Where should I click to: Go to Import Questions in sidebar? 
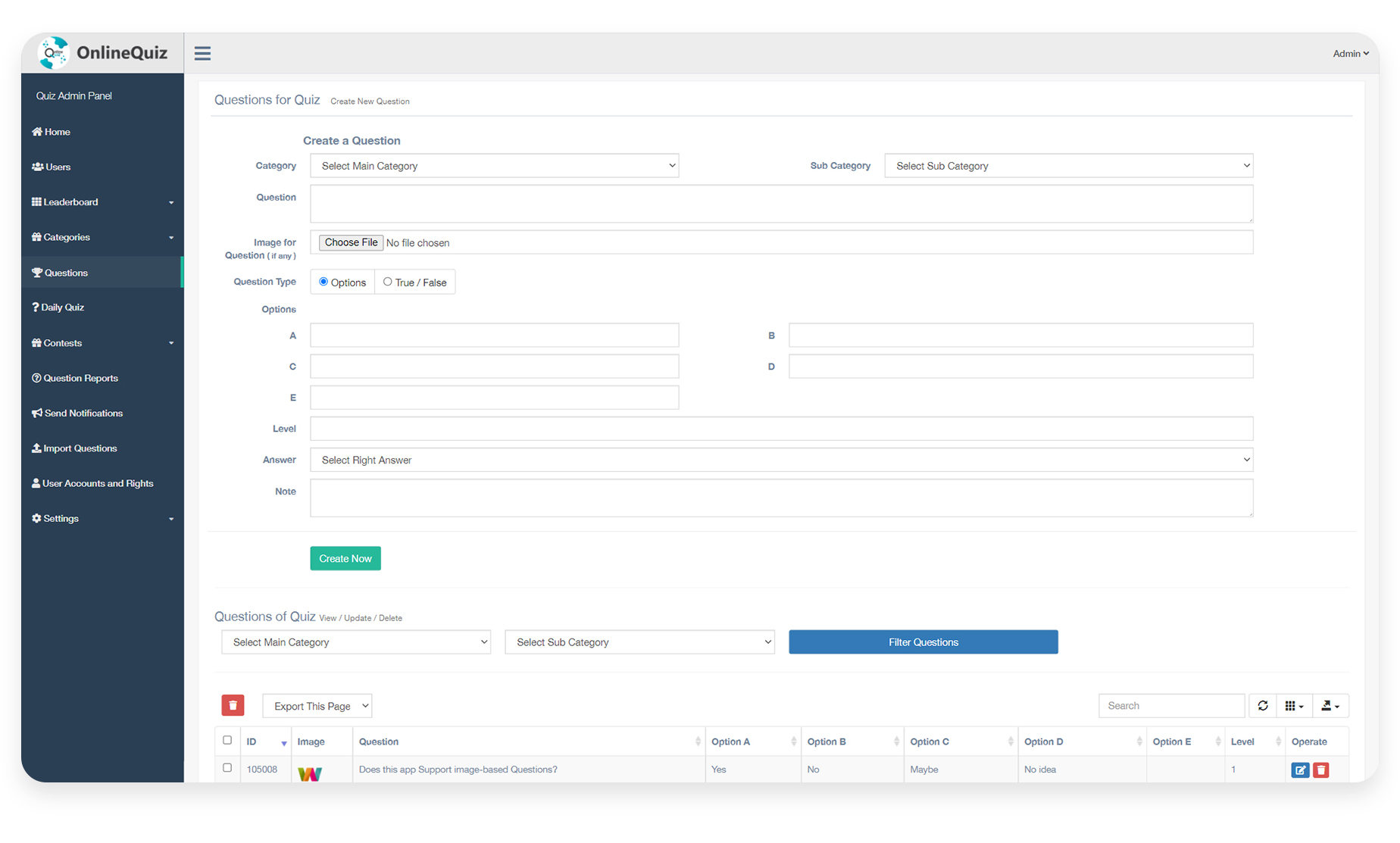click(80, 448)
